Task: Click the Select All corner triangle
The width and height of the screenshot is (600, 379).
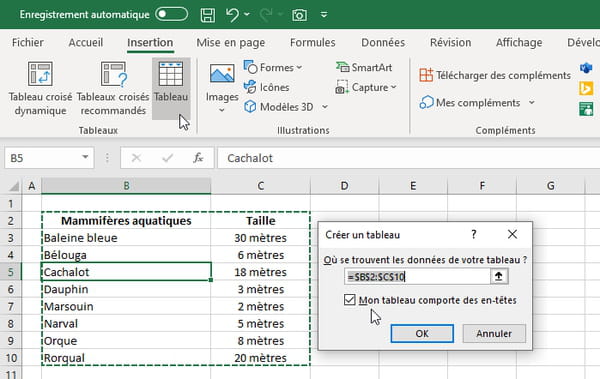Action: (13, 186)
